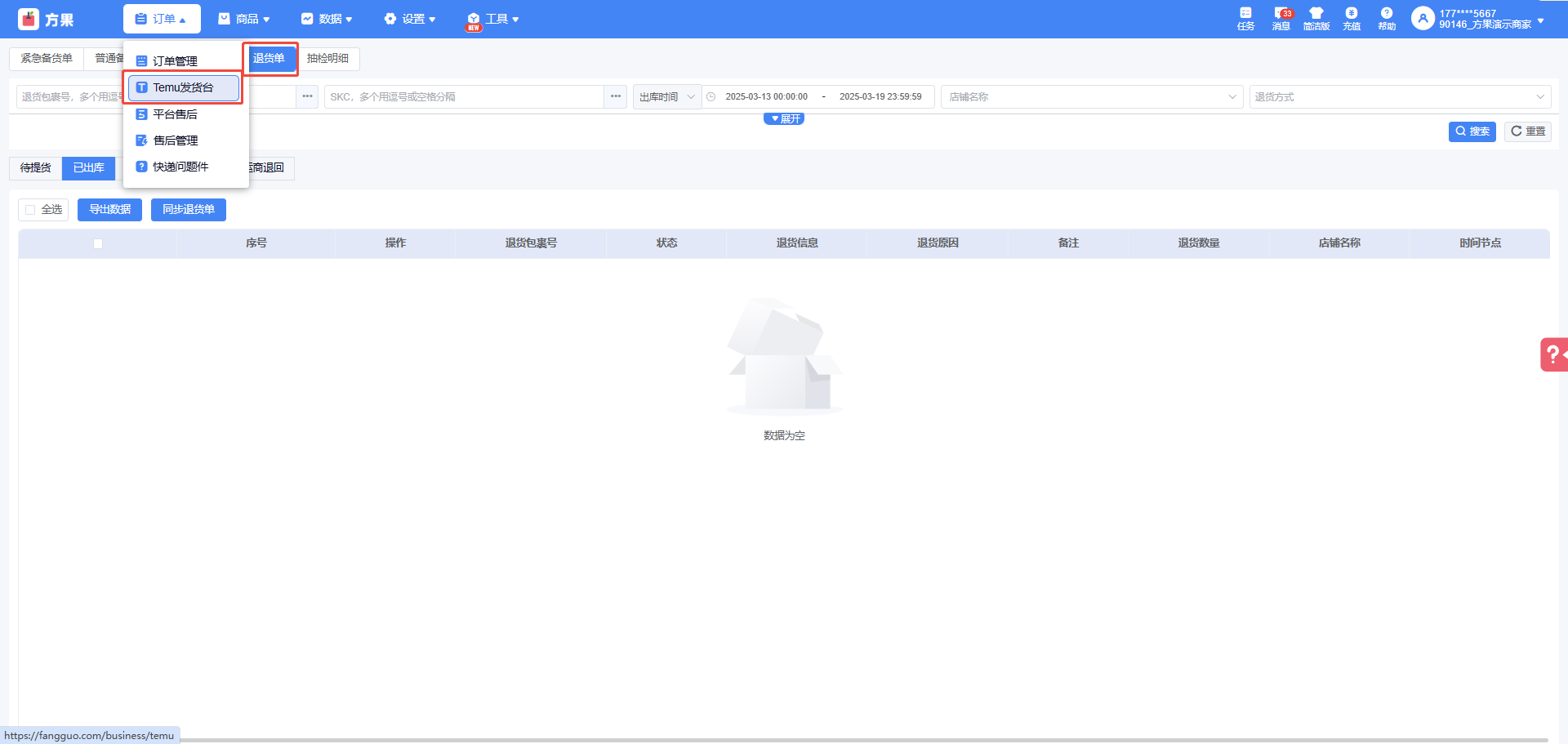Click the user avatar icon
The width and height of the screenshot is (1568, 744).
tap(1423, 19)
